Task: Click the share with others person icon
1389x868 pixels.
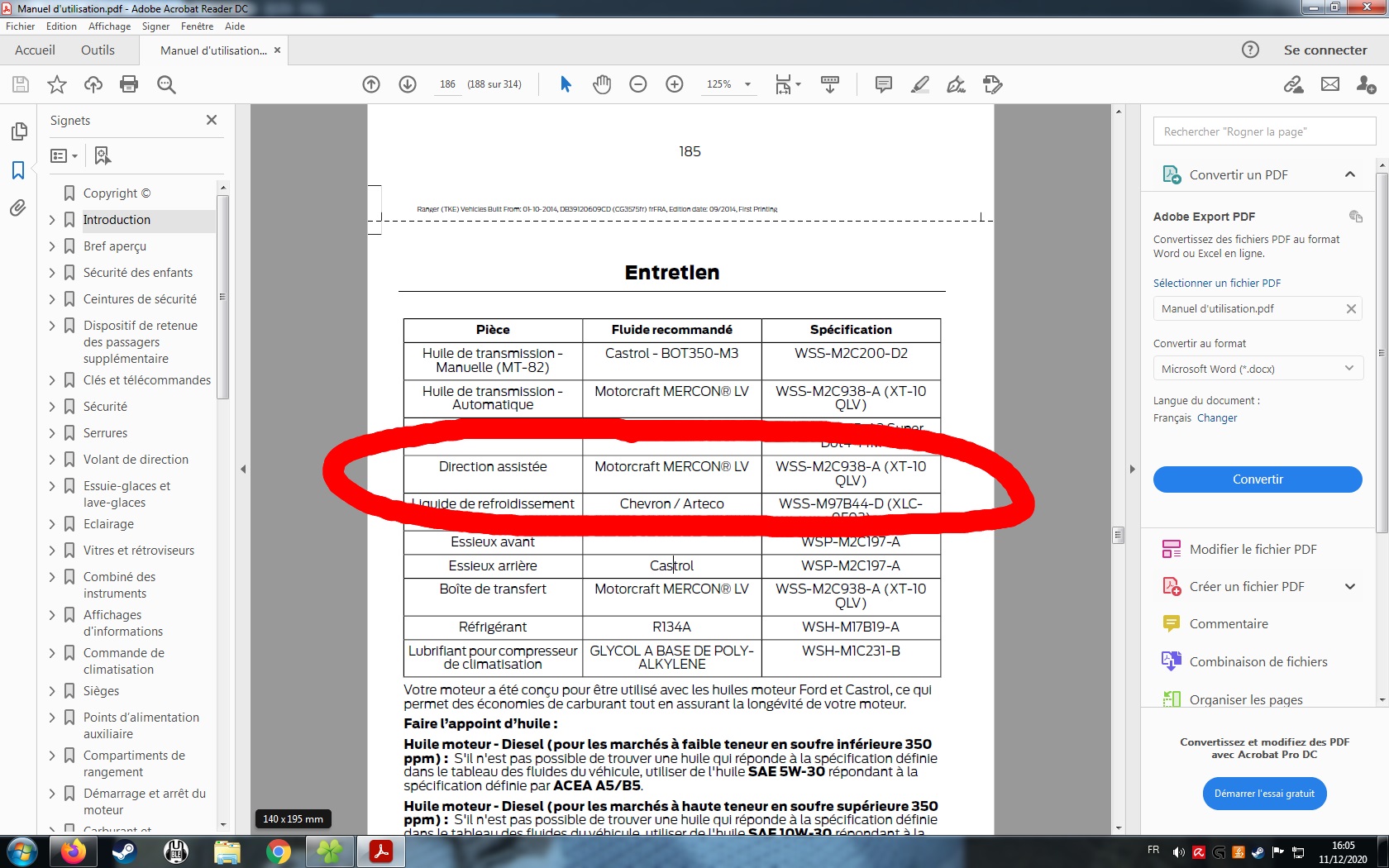Action: pyautogui.click(x=1366, y=84)
